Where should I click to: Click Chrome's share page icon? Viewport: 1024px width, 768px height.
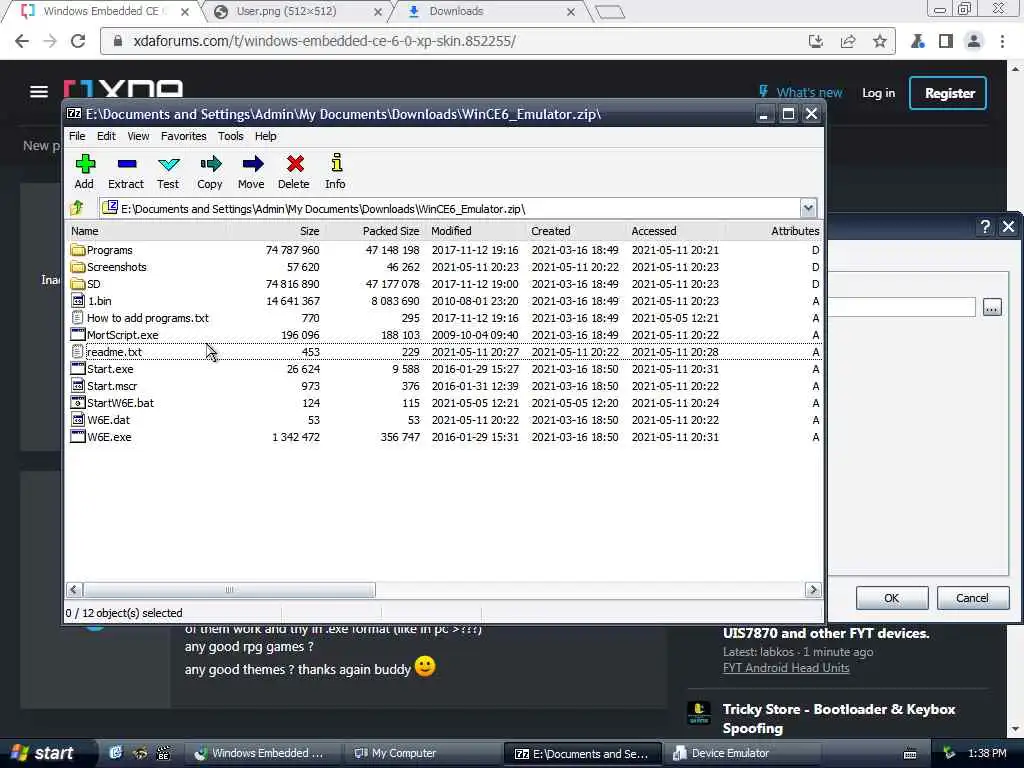848,41
